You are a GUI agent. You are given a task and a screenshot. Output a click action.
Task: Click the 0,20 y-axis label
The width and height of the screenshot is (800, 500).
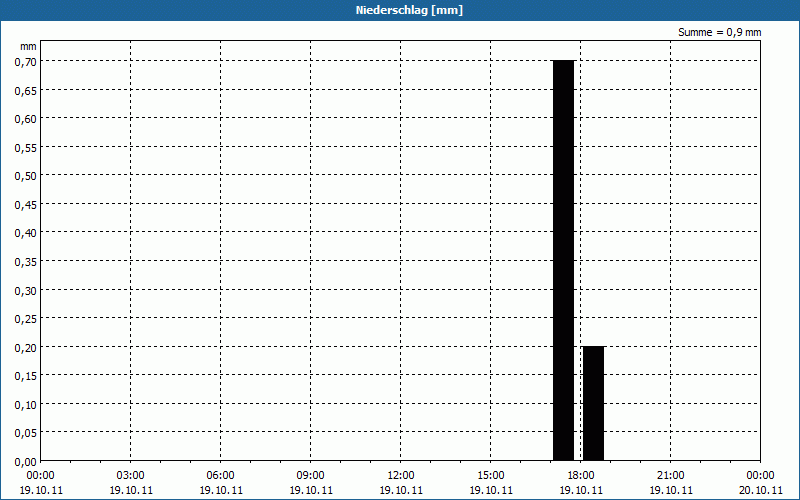pyautogui.click(x=26, y=348)
